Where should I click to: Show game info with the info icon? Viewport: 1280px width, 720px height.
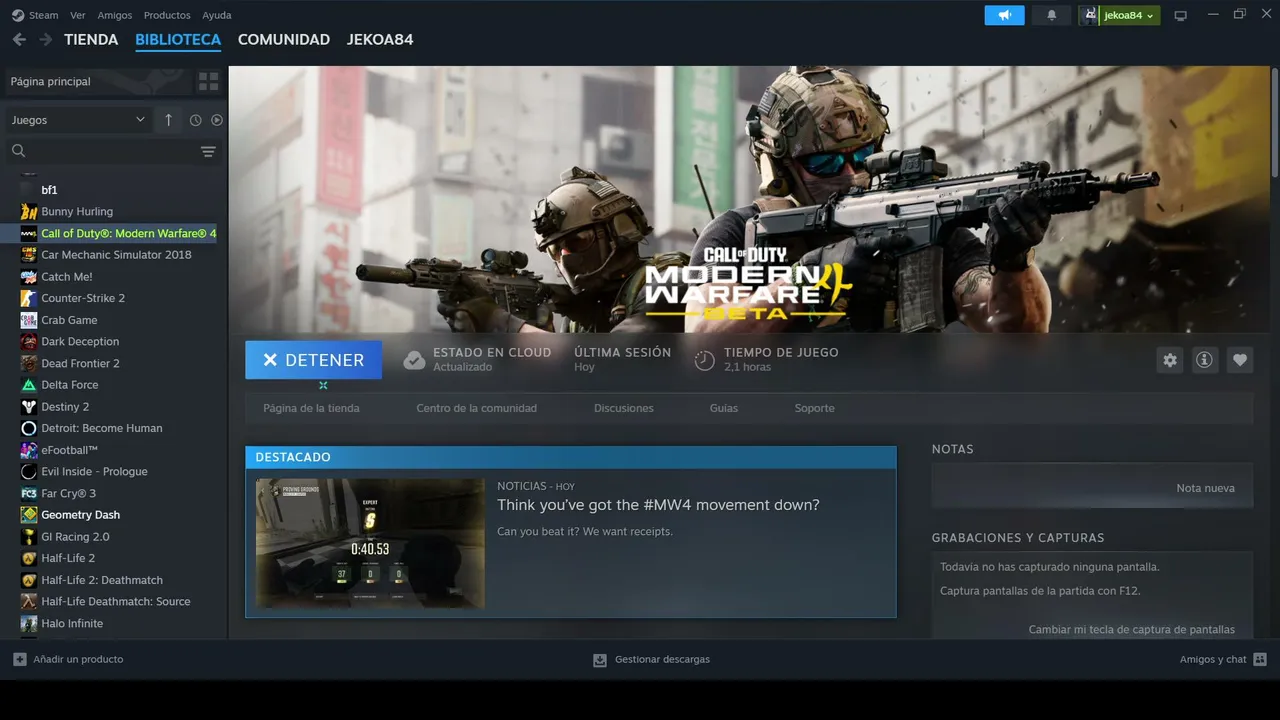point(1204,360)
